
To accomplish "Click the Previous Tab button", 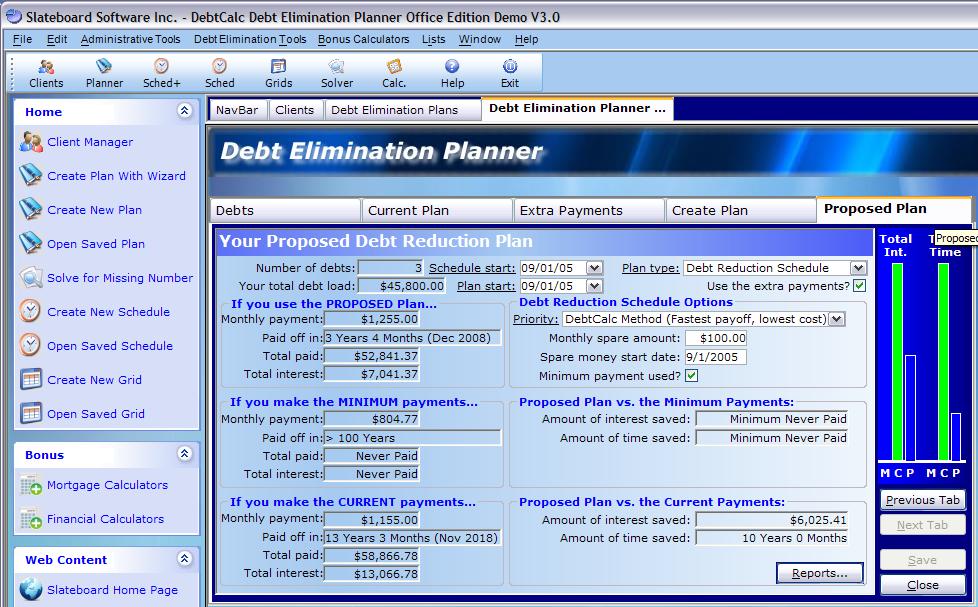I will (922, 500).
